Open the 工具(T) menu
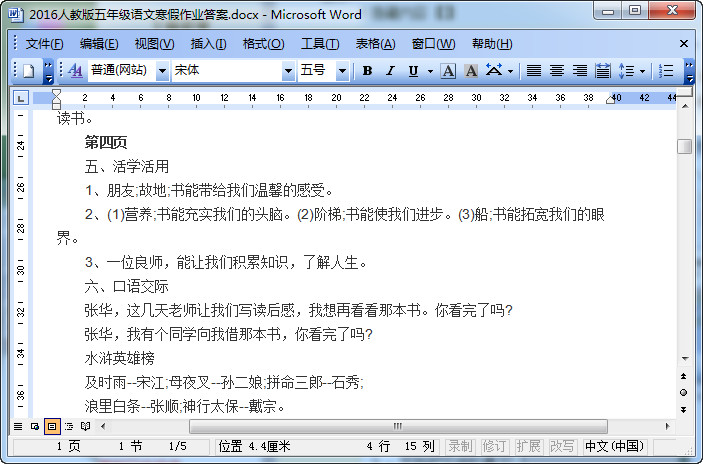This screenshot has height=464, width=703. pyautogui.click(x=320, y=44)
